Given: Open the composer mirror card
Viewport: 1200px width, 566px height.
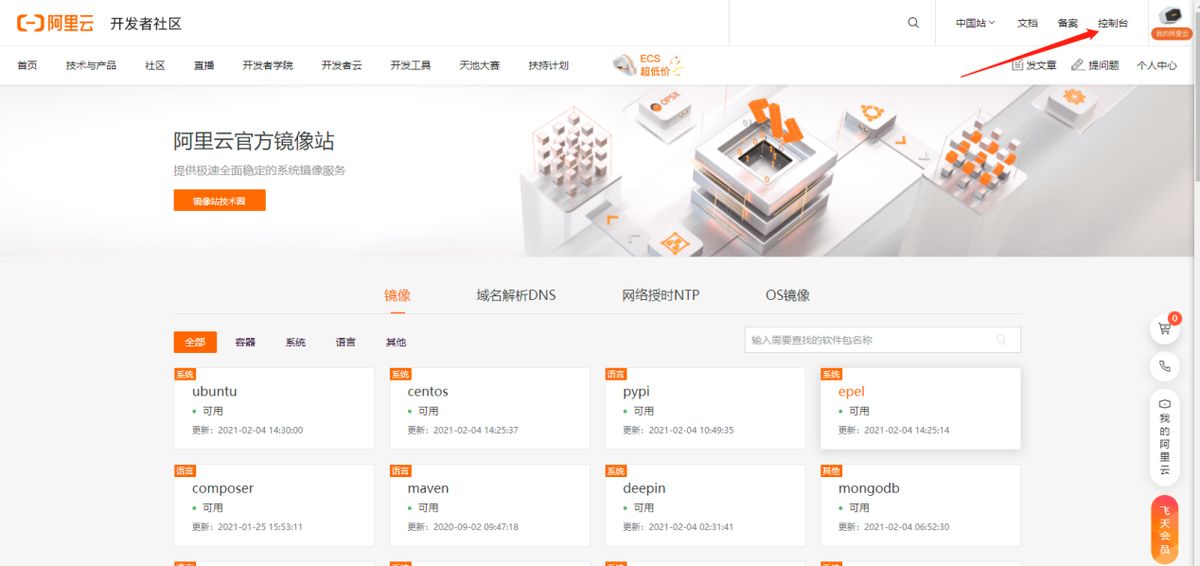Looking at the screenshot, I should [x=274, y=505].
